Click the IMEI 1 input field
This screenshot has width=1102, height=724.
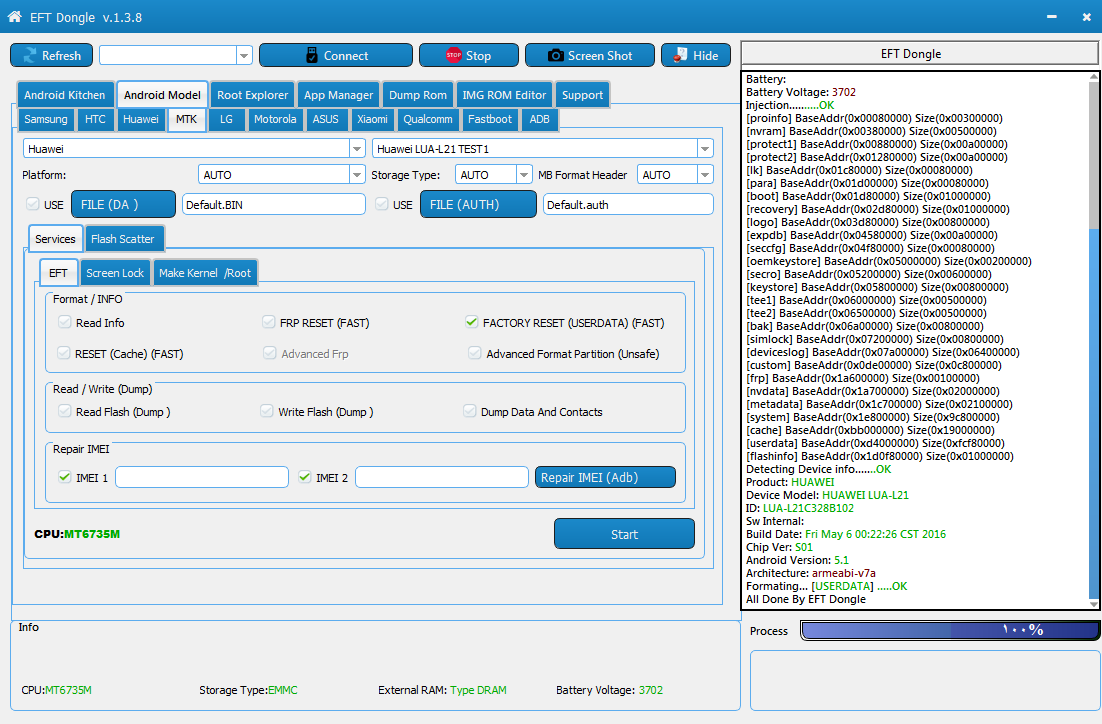click(x=202, y=477)
